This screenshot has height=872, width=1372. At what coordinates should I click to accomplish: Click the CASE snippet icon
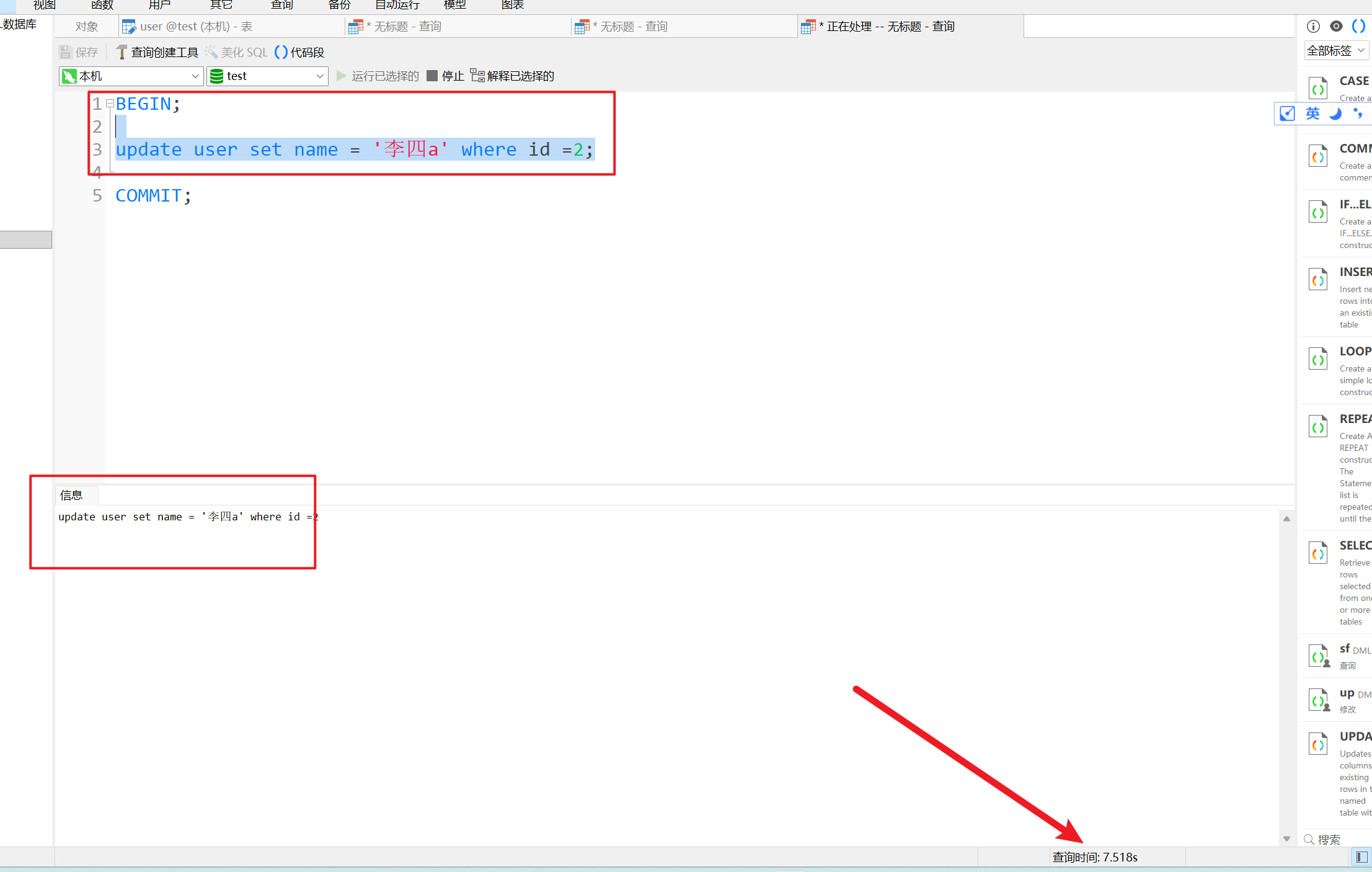pos(1317,89)
